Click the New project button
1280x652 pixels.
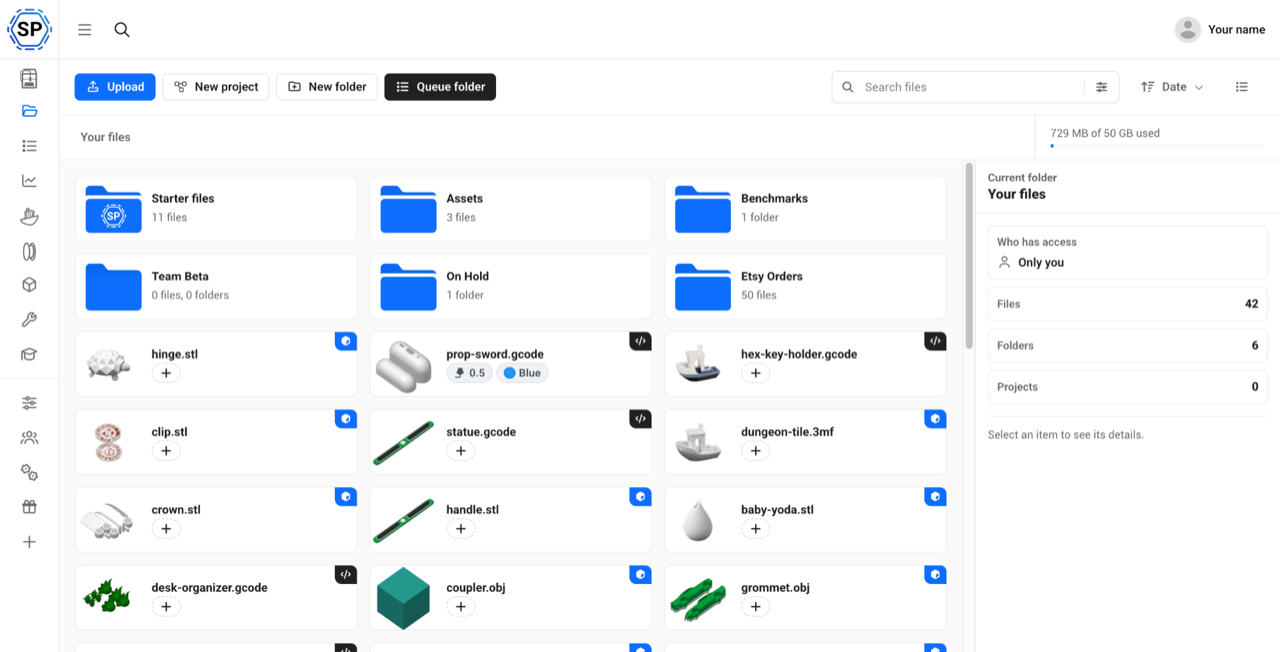216,87
